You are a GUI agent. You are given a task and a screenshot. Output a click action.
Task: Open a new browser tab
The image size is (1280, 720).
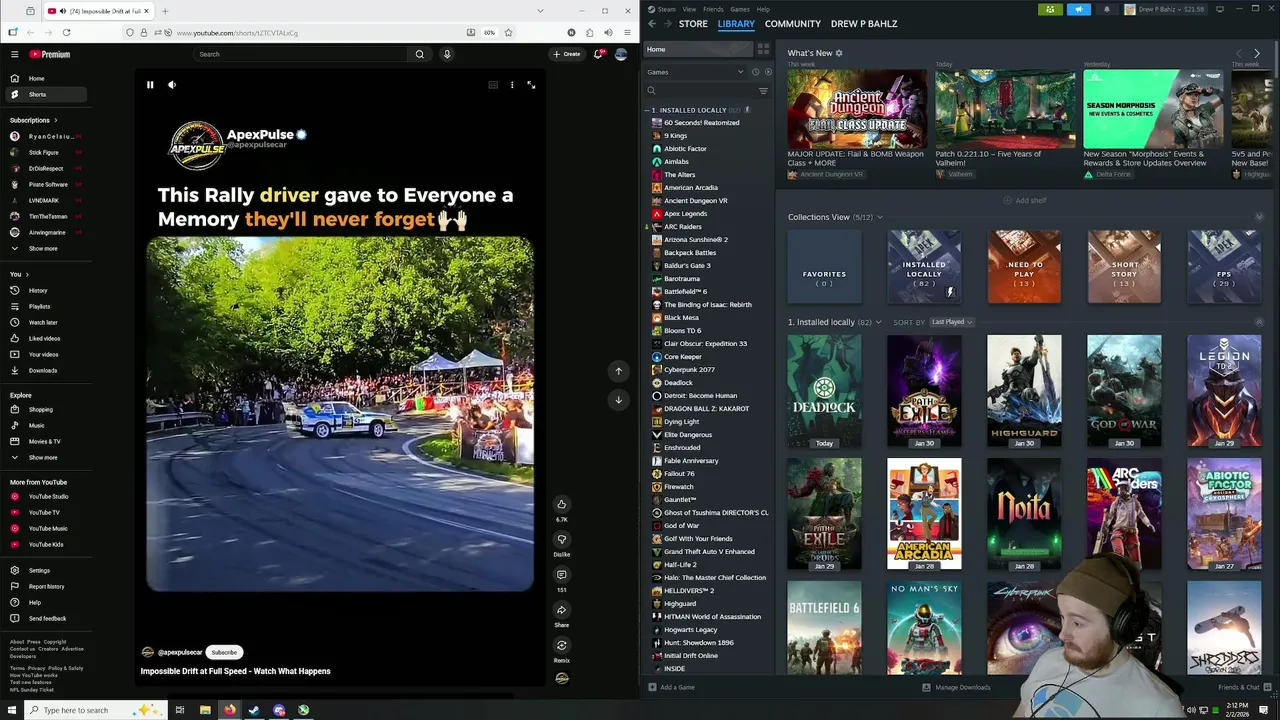tap(165, 11)
